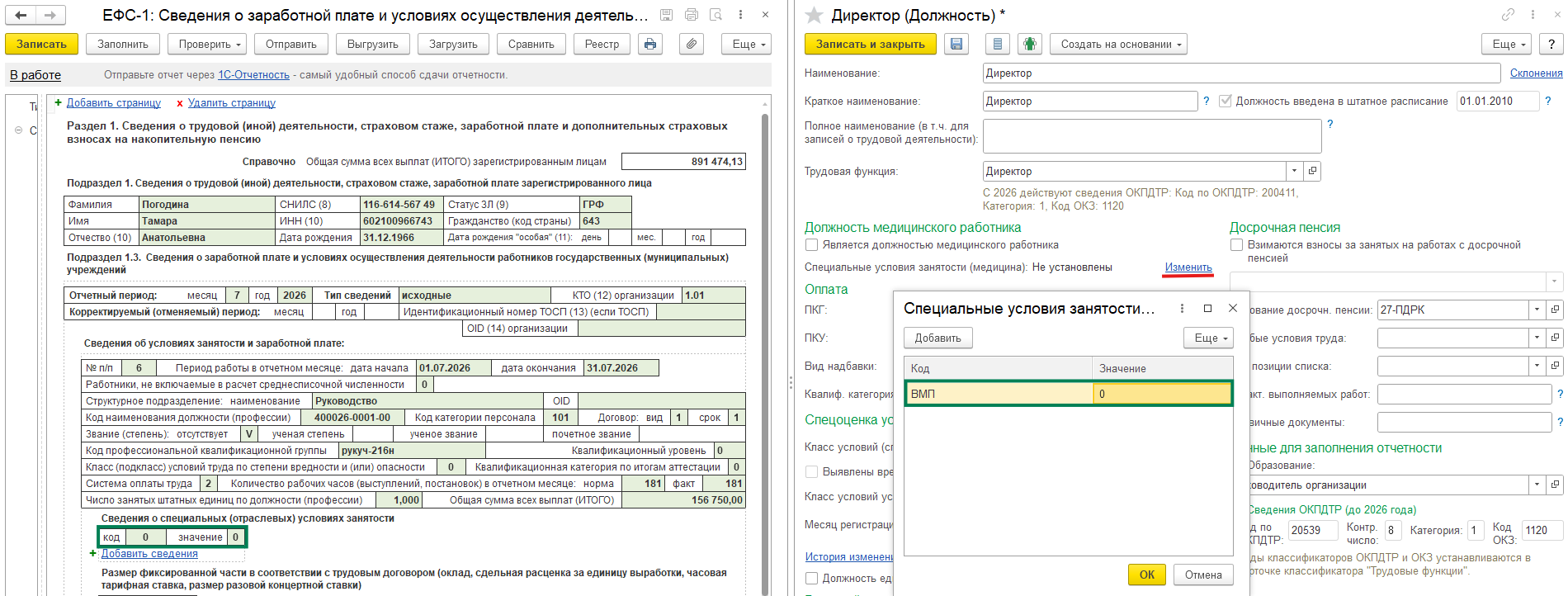This screenshot has width=1568, height=596.
Task: Select the ВМП row code cell
Action: tap(999, 394)
